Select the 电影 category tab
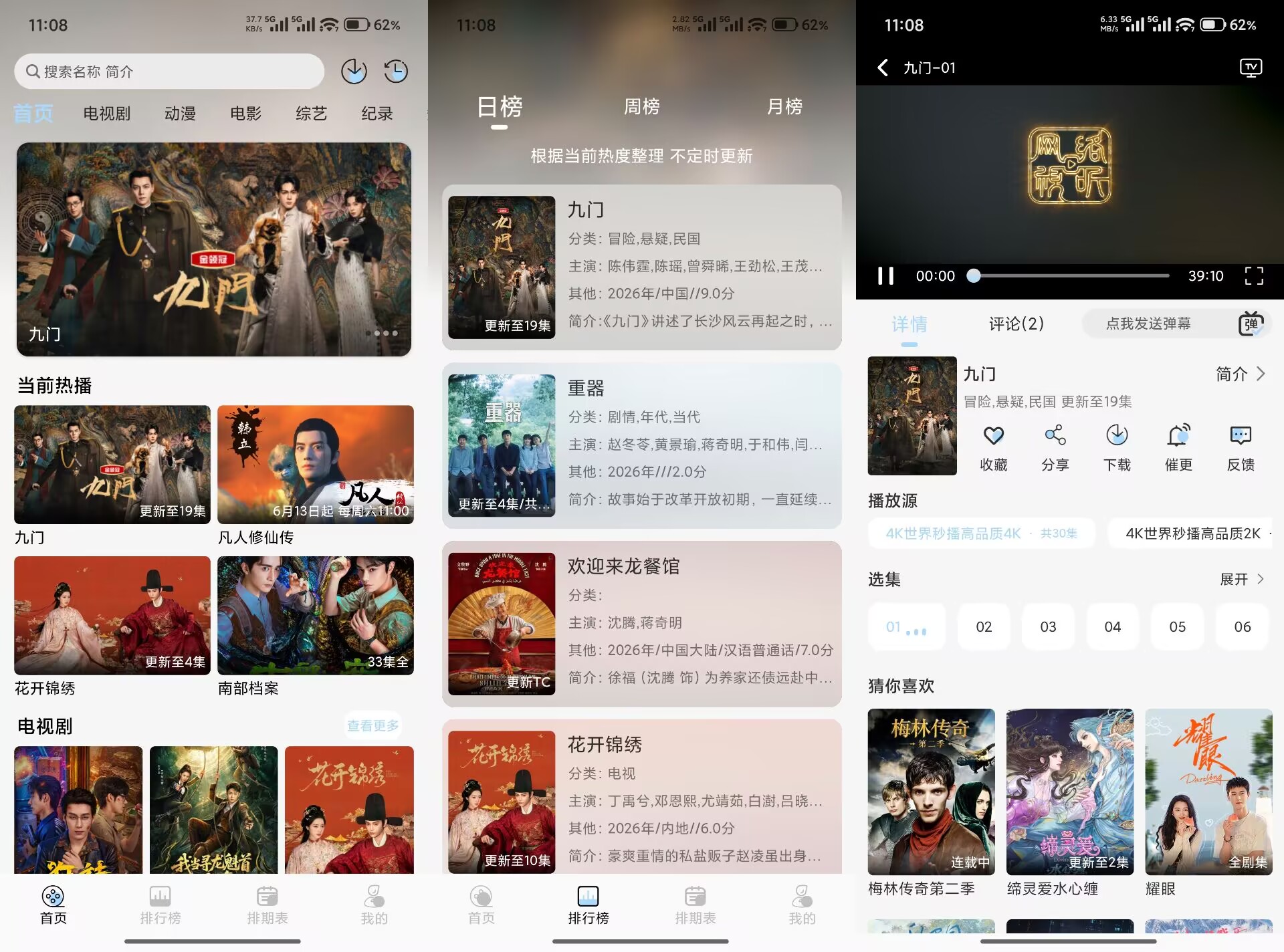The width and height of the screenshot is (1284, 952). pos(246,114)
